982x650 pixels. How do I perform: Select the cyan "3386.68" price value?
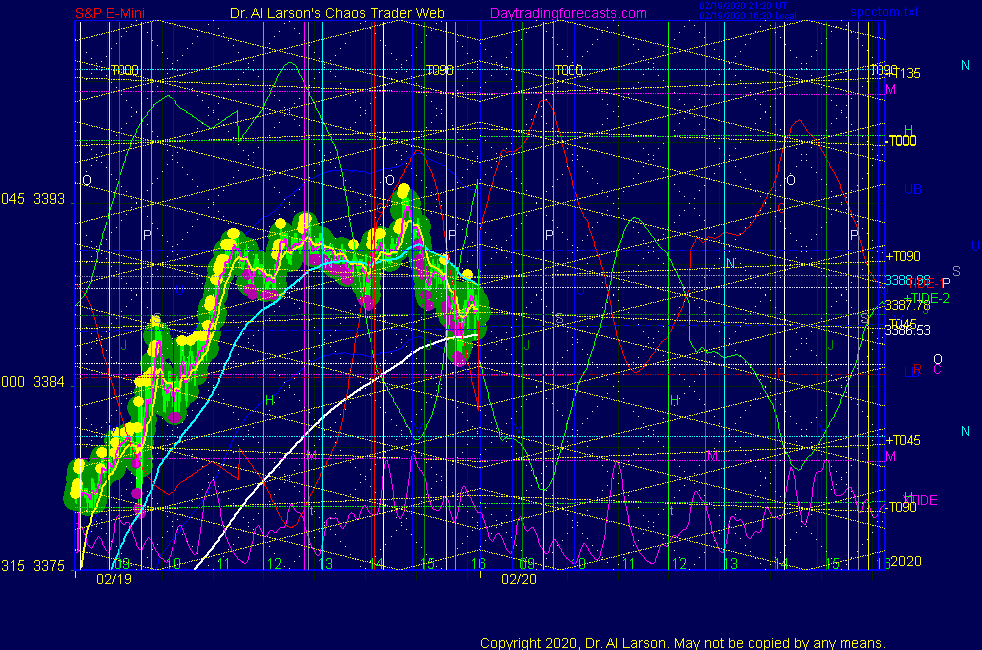point(907,279)
